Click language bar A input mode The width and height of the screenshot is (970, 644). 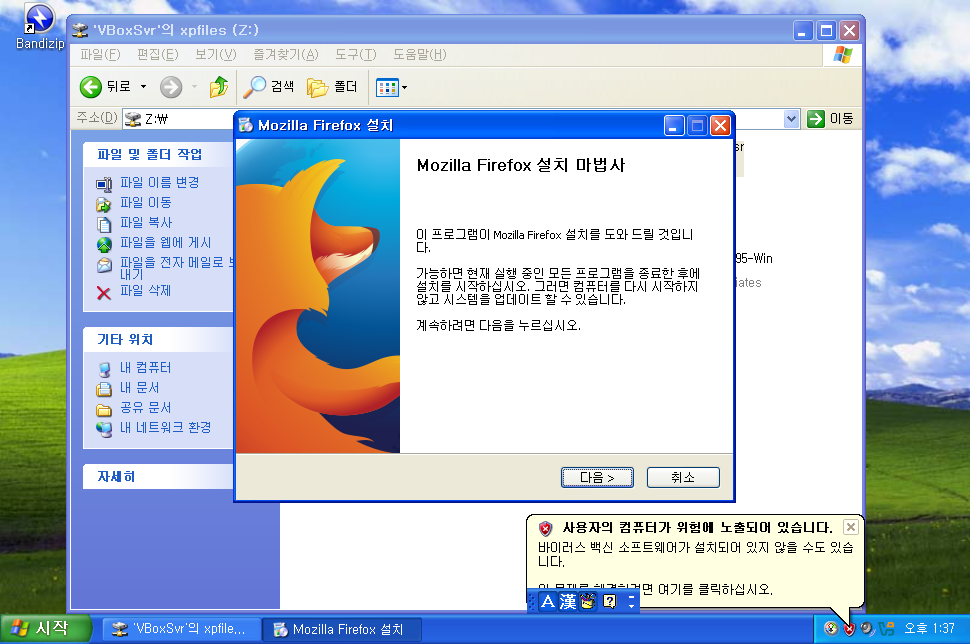pos(547,601)
